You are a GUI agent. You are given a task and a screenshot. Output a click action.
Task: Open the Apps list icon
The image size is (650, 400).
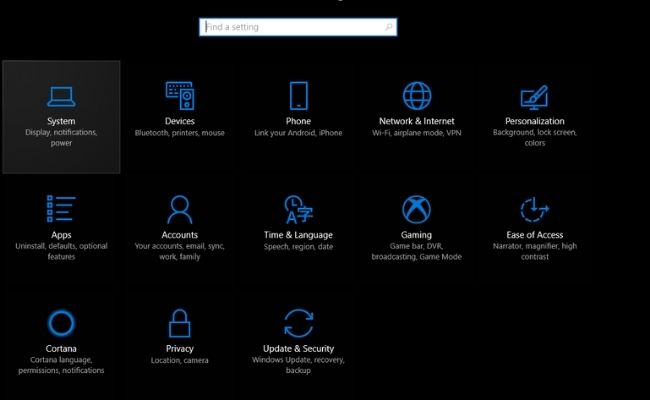[61, 208]
